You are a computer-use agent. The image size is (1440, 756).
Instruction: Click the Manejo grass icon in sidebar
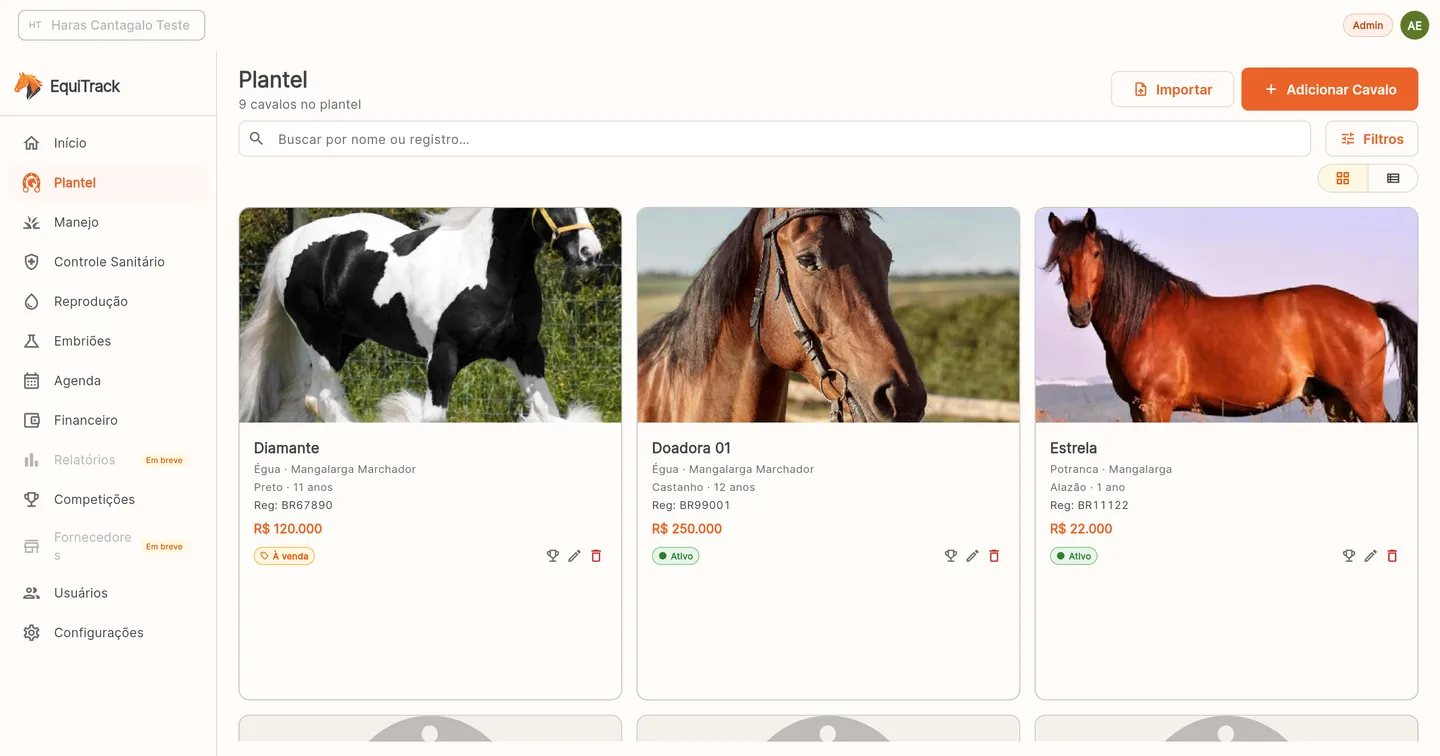(32, 222)
